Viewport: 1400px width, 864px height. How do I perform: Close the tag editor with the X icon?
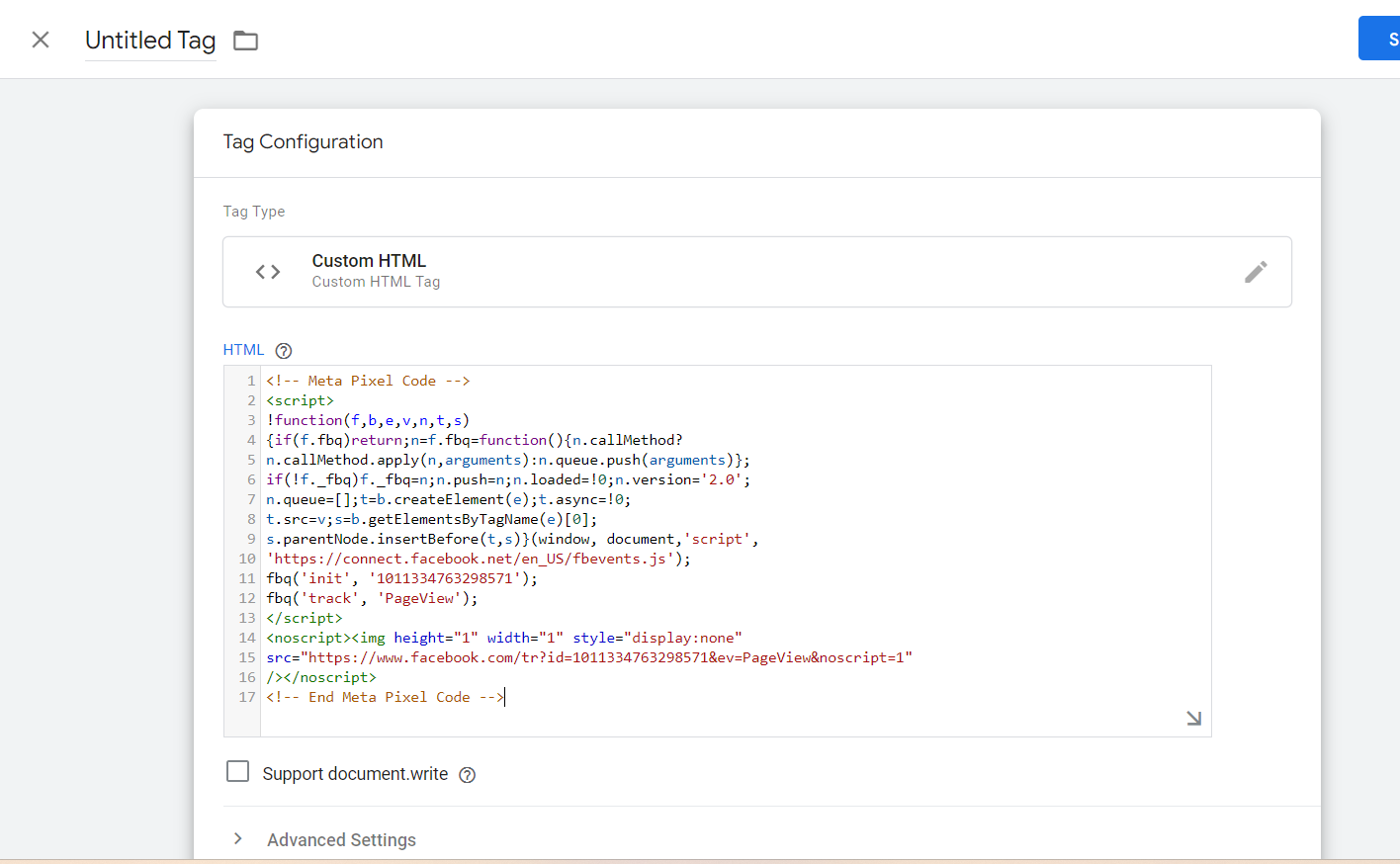(41, 40)
